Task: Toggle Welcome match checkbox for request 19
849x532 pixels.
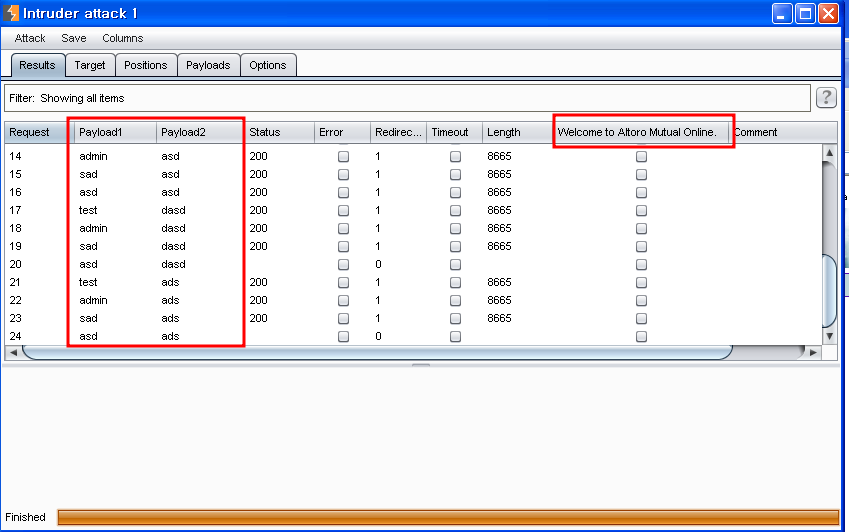Action: [x=642, y=246]
